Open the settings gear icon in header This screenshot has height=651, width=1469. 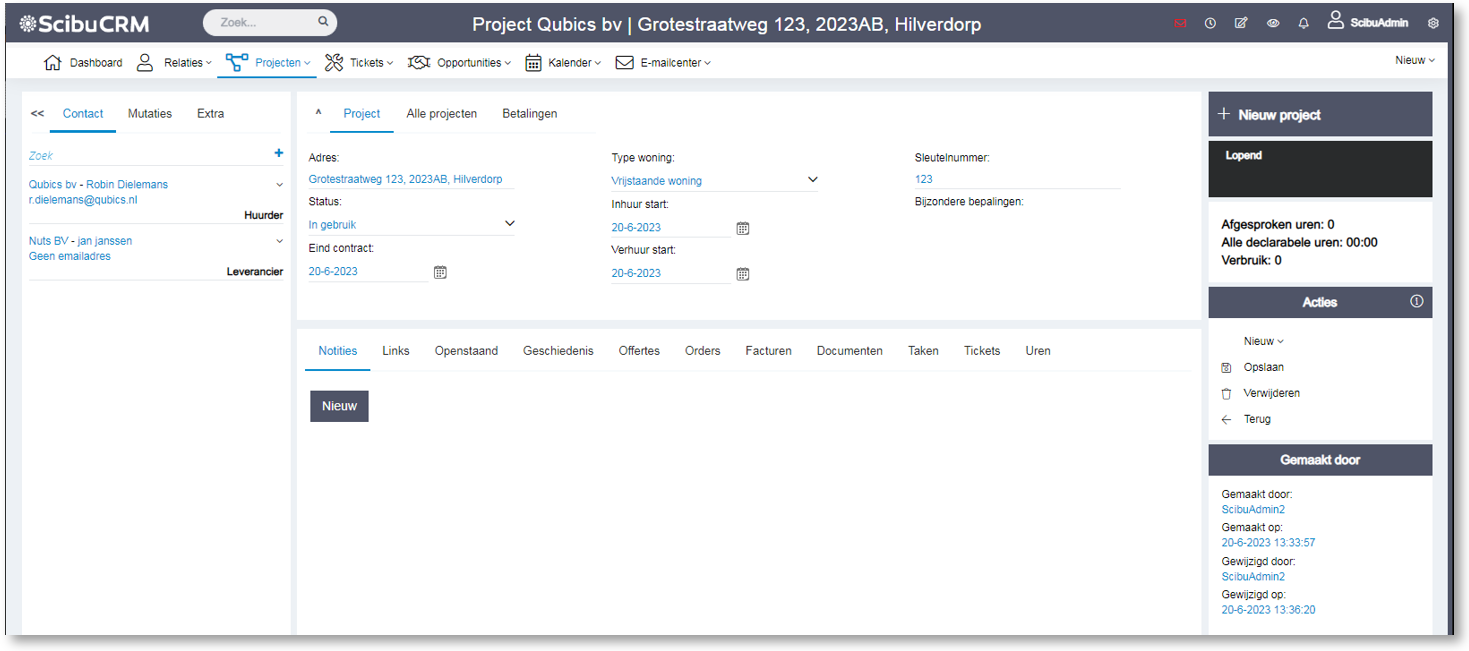coord(1433,24)
